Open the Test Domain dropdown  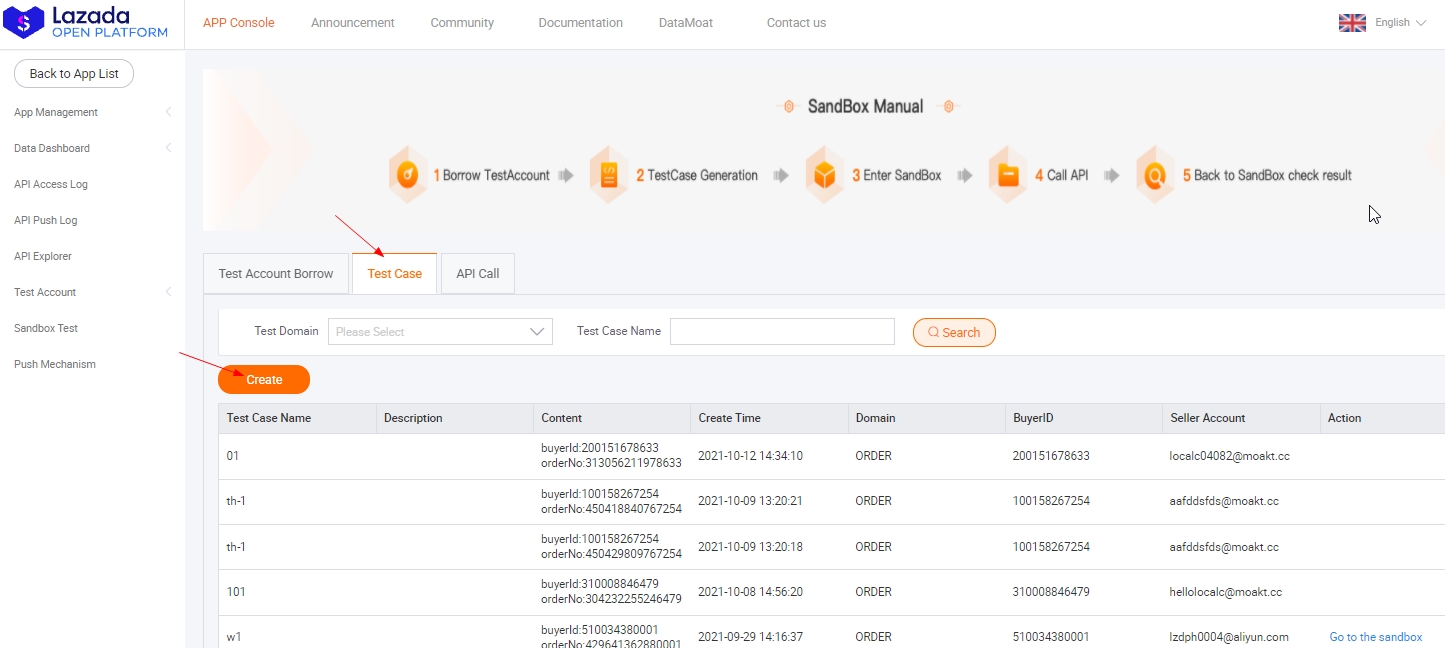pos(440,332)
